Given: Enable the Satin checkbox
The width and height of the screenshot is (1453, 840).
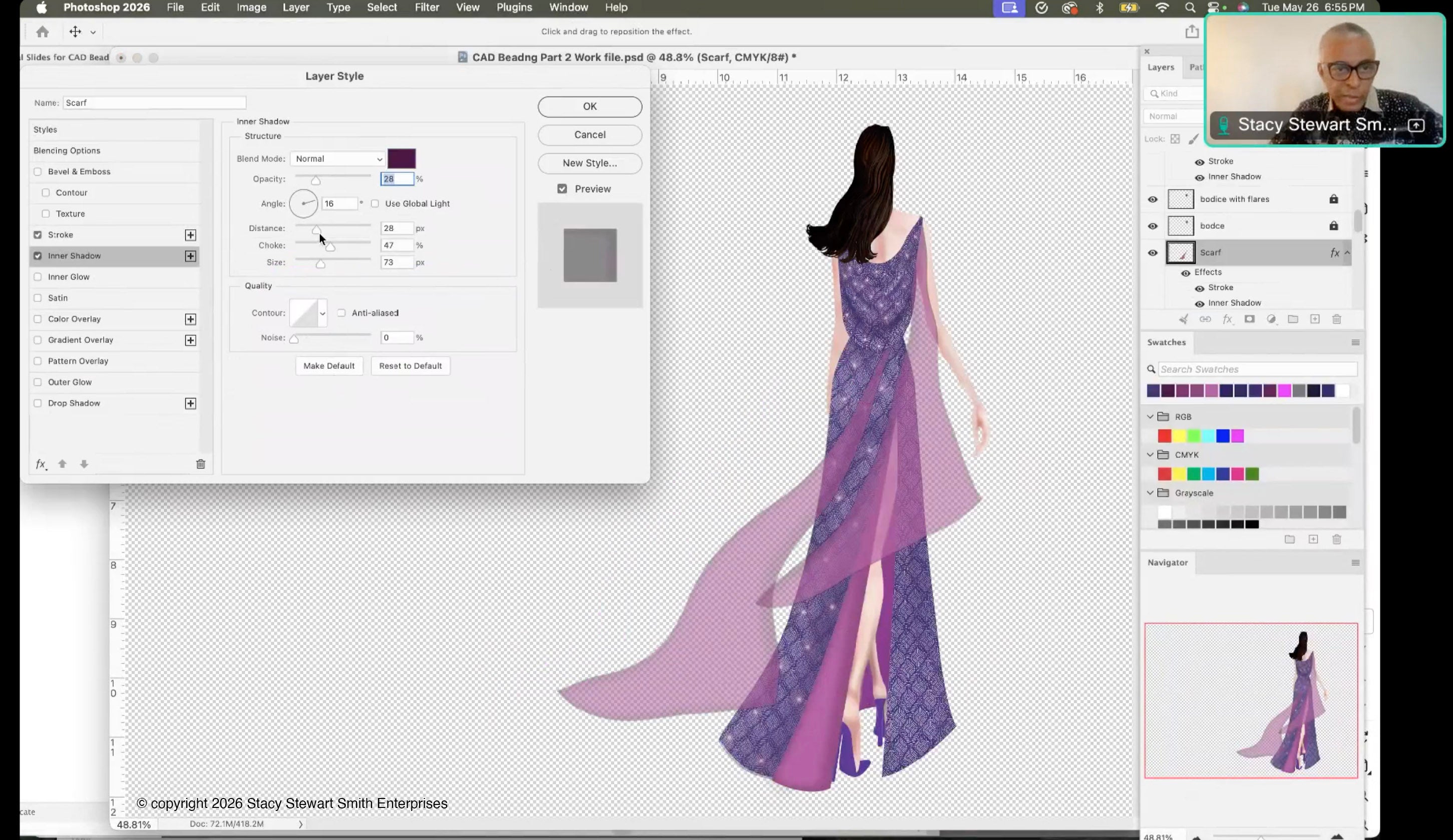Looking at the screenshot, I should 38,298.
